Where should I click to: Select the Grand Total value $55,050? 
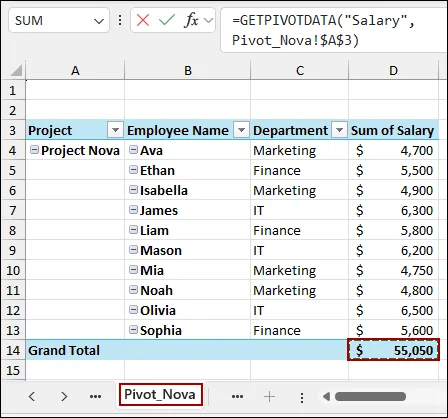coord(393,350)
